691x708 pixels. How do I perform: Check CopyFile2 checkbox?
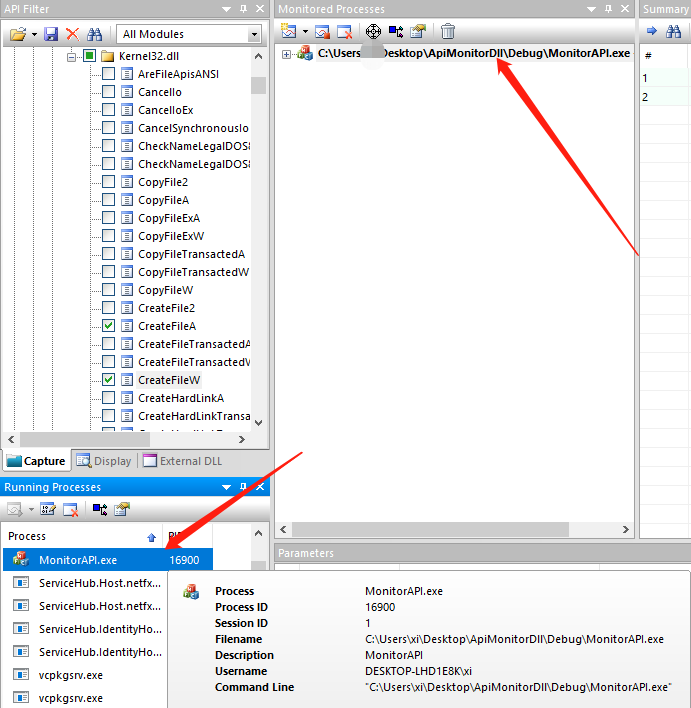coord(108,182)
